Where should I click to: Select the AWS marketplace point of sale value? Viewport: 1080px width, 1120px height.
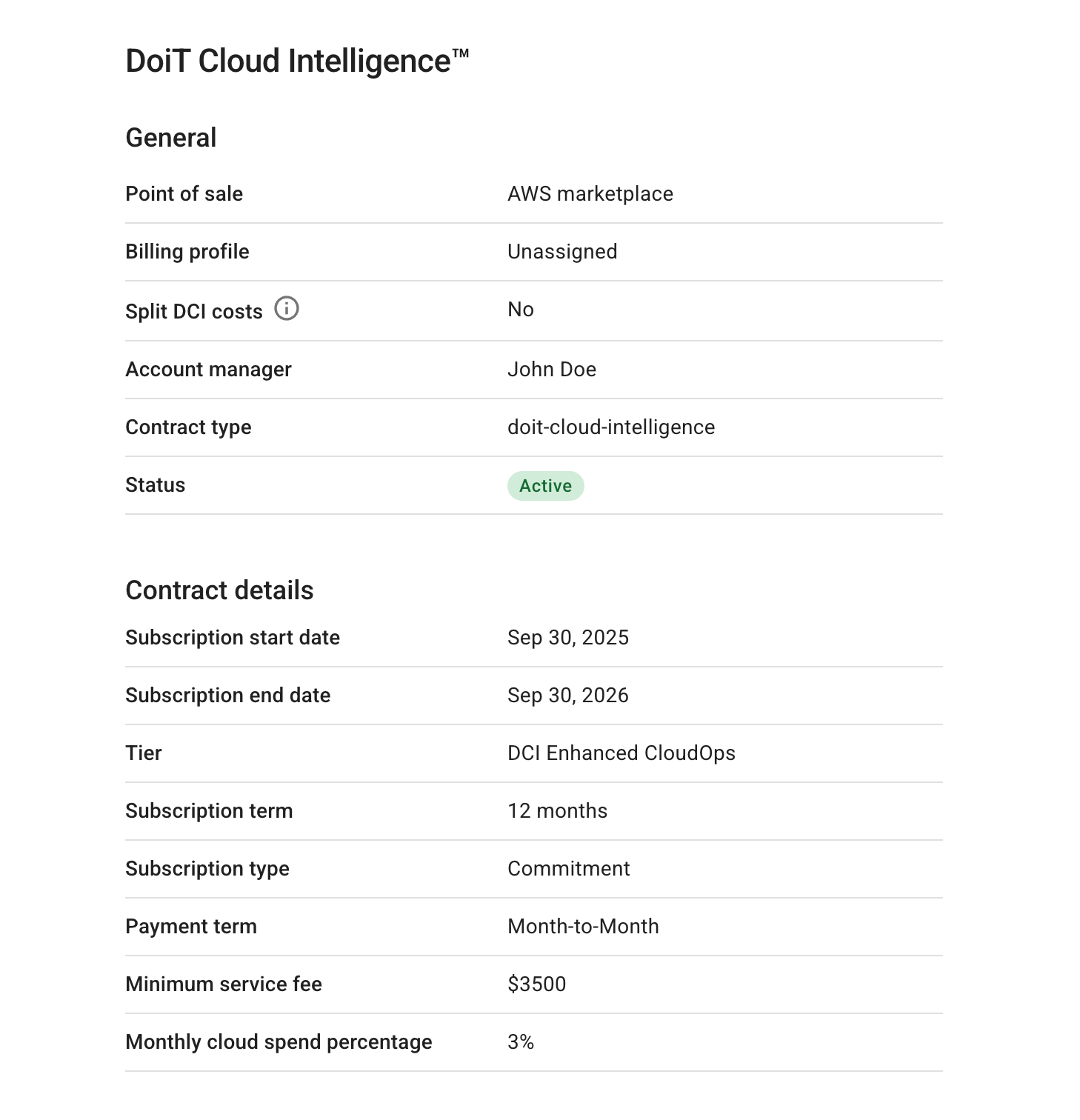[x=590, y=193]
